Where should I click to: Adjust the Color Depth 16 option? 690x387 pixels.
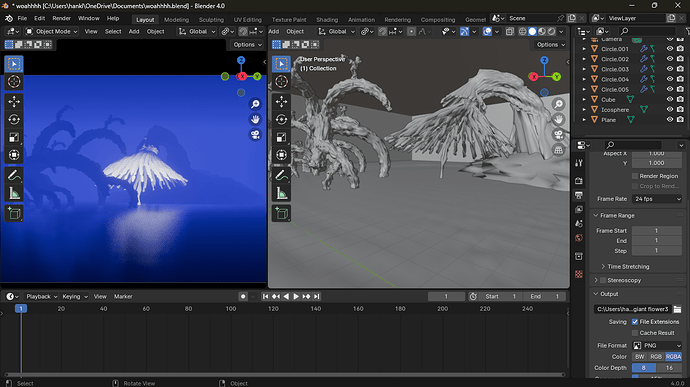click(x=669, y=368)
